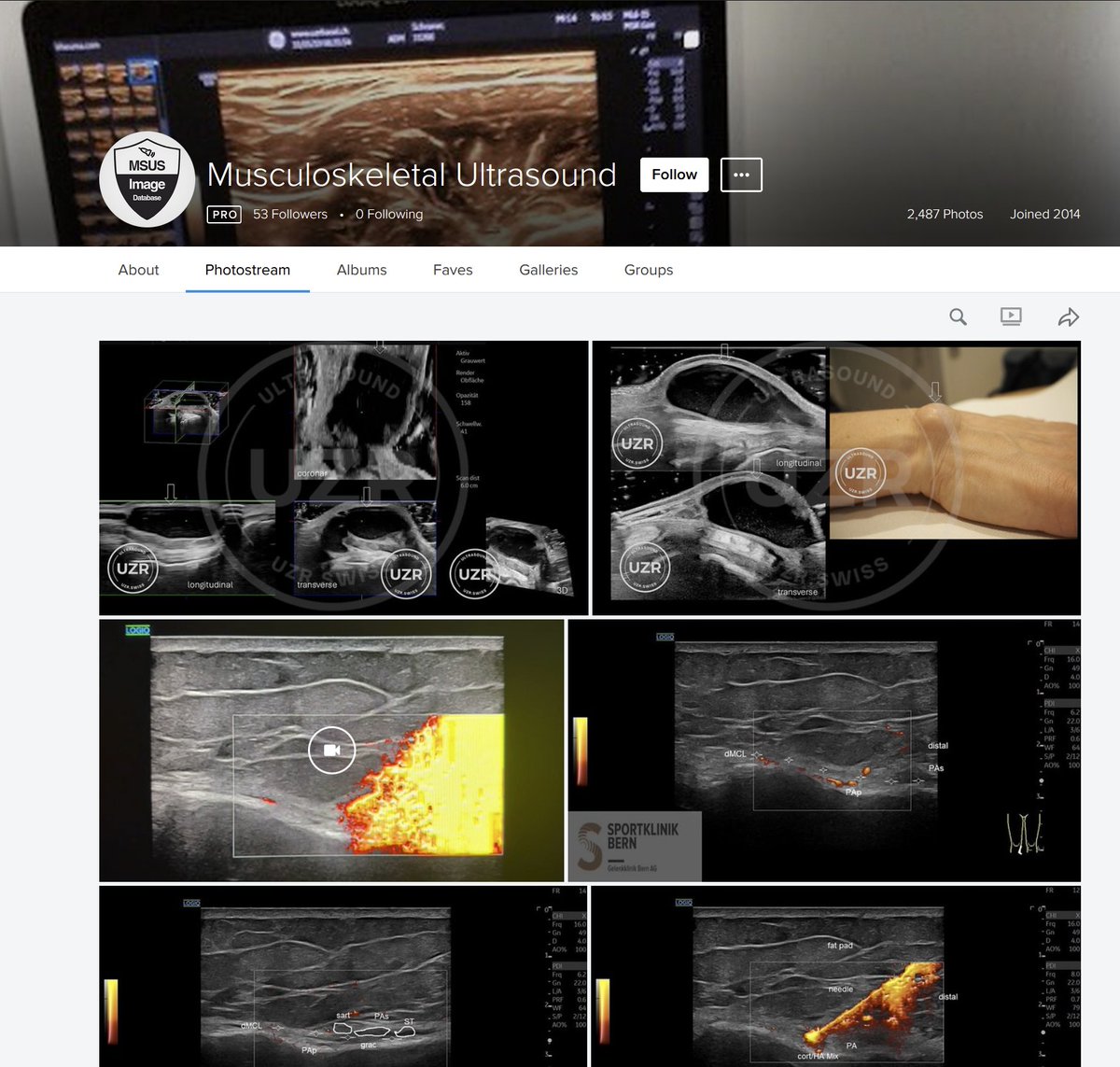1120x1067 pixels.
Task: View the 53 Followers list
Action: [290, 214]
